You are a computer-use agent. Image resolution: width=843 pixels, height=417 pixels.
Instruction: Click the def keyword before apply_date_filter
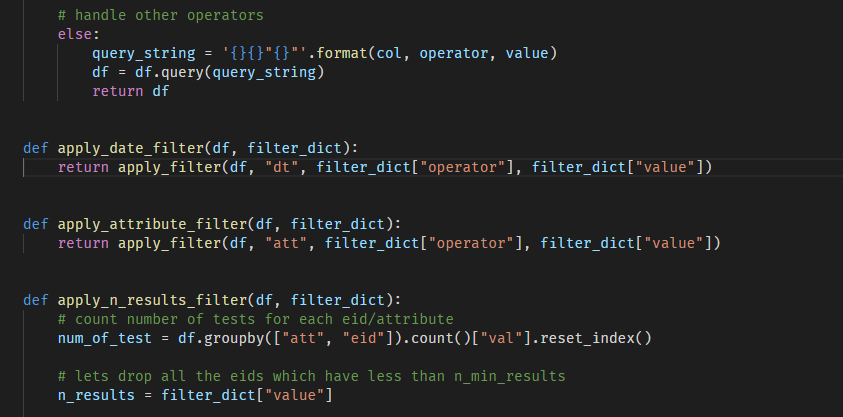35,148
